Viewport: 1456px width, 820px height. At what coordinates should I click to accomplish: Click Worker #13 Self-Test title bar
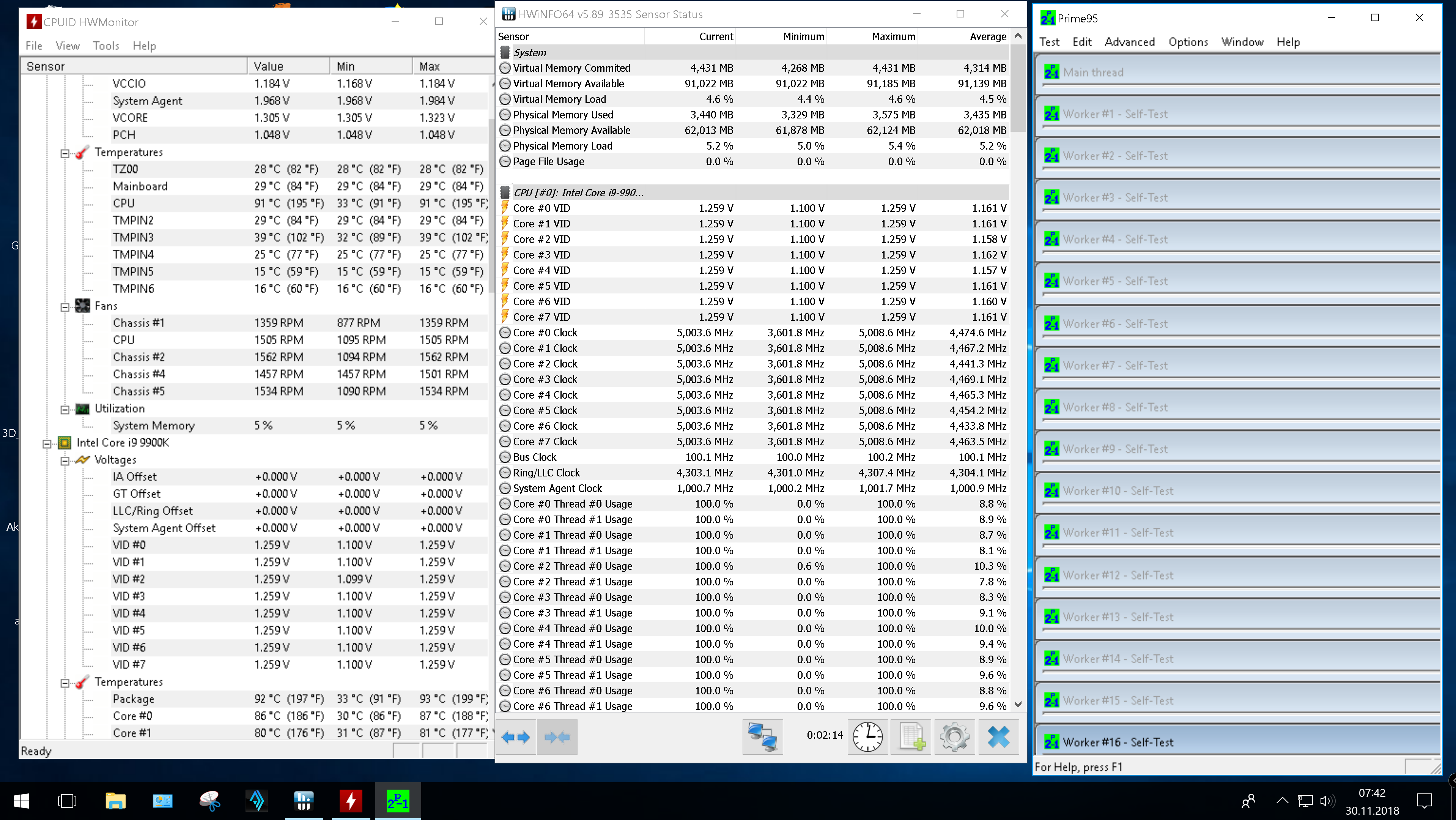point(1237,617)
